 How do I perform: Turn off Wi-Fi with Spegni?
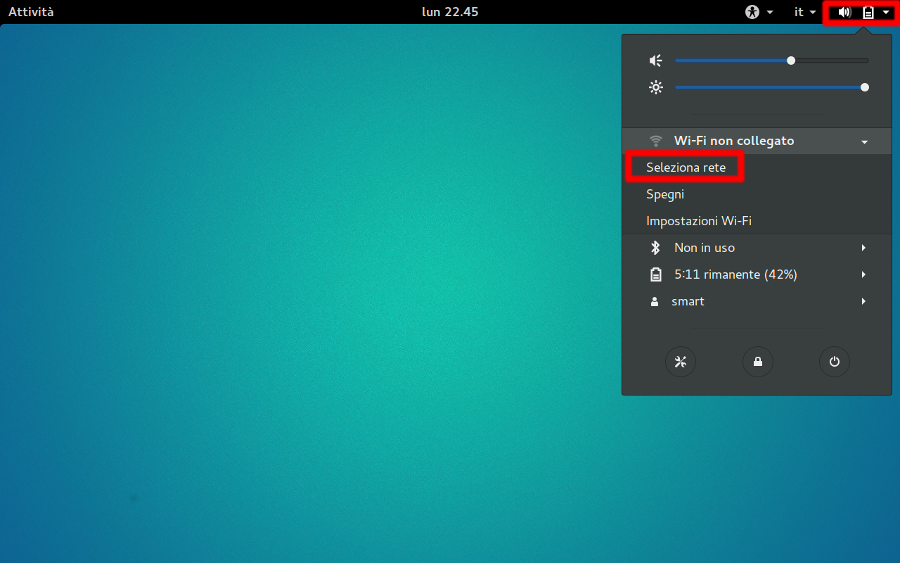point(665,195)
